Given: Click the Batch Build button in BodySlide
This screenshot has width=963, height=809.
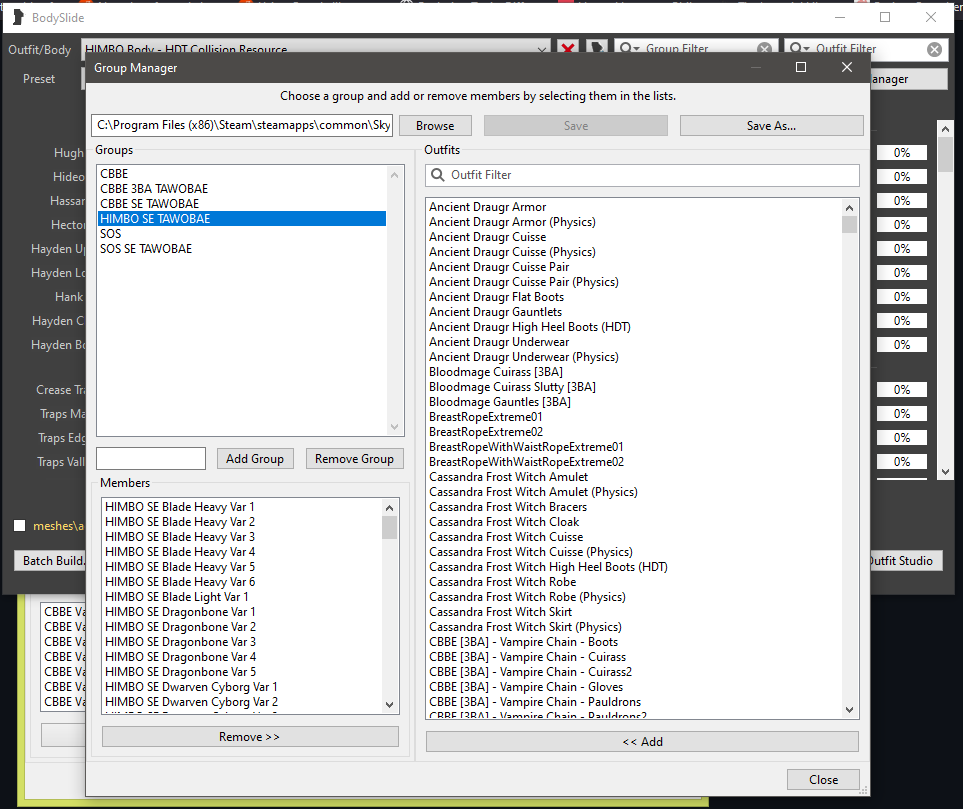Looking at the screenshot, I should pos(50,560).
